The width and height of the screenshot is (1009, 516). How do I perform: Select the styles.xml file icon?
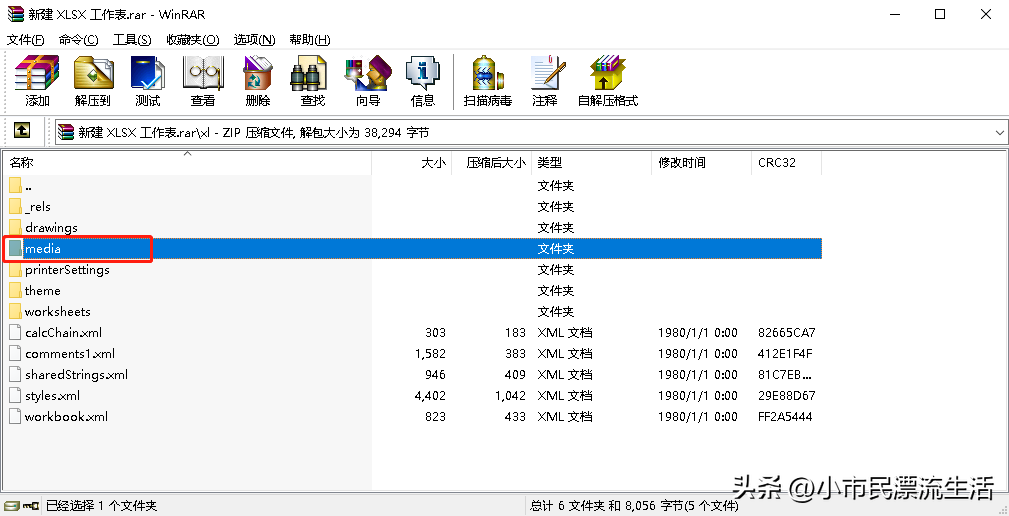[15, 396]
